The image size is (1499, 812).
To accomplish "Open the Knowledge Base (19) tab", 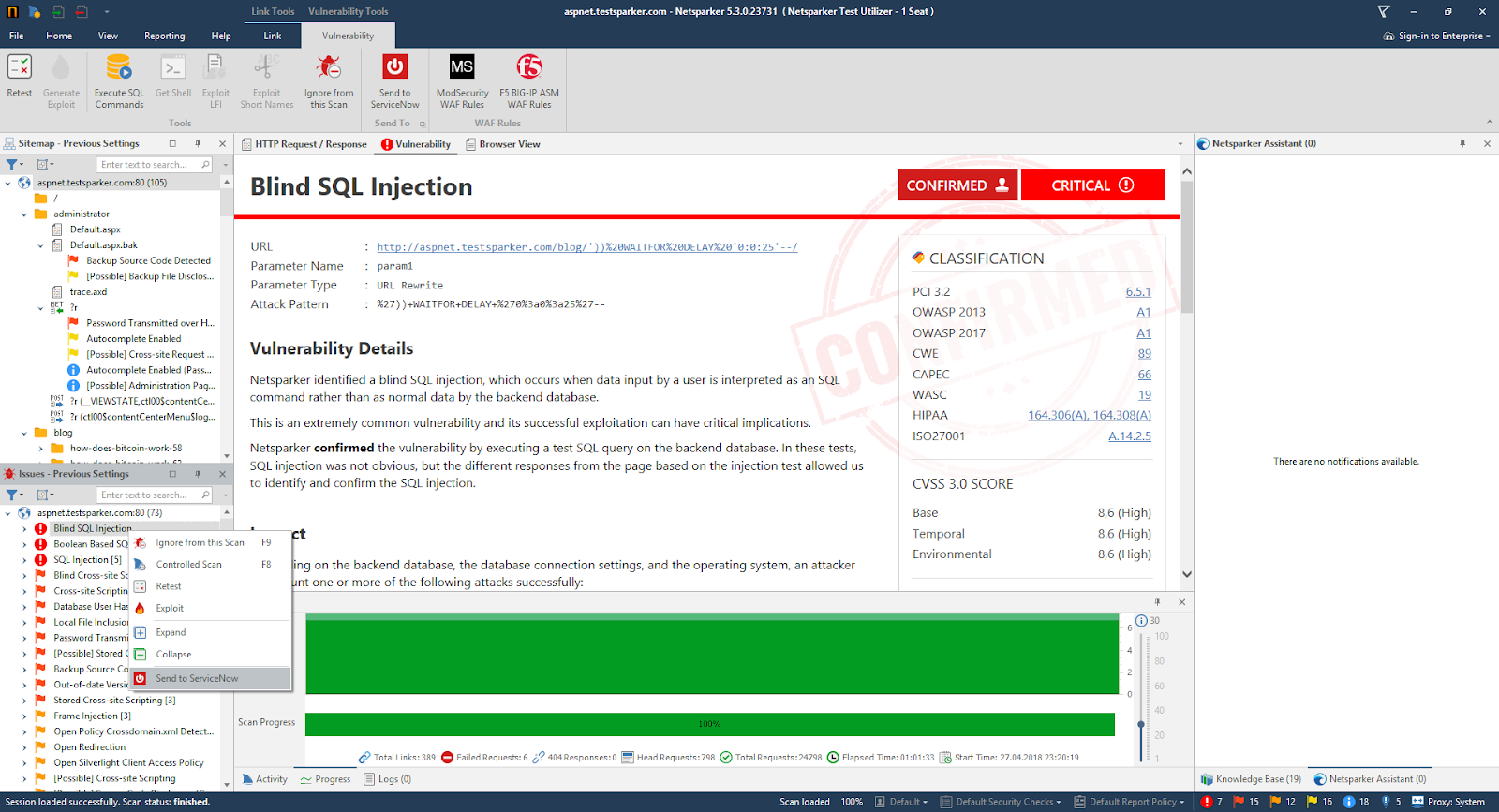I will pyautogui.click(x=1251, y=779).
